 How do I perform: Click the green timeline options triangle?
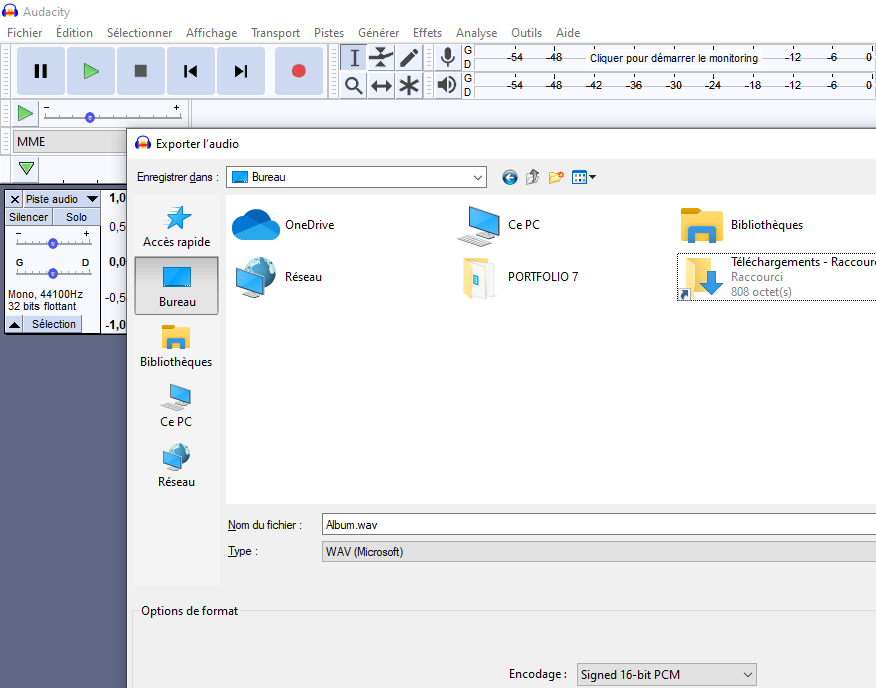[26, 168]
